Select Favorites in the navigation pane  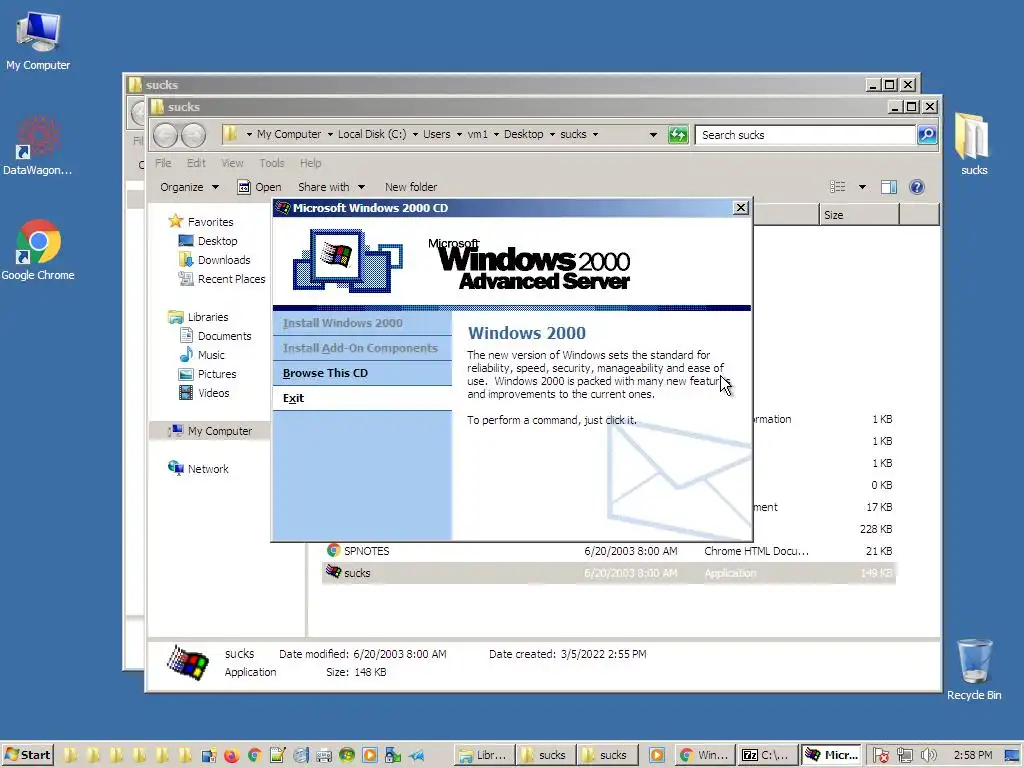click(x=201, y=222)
